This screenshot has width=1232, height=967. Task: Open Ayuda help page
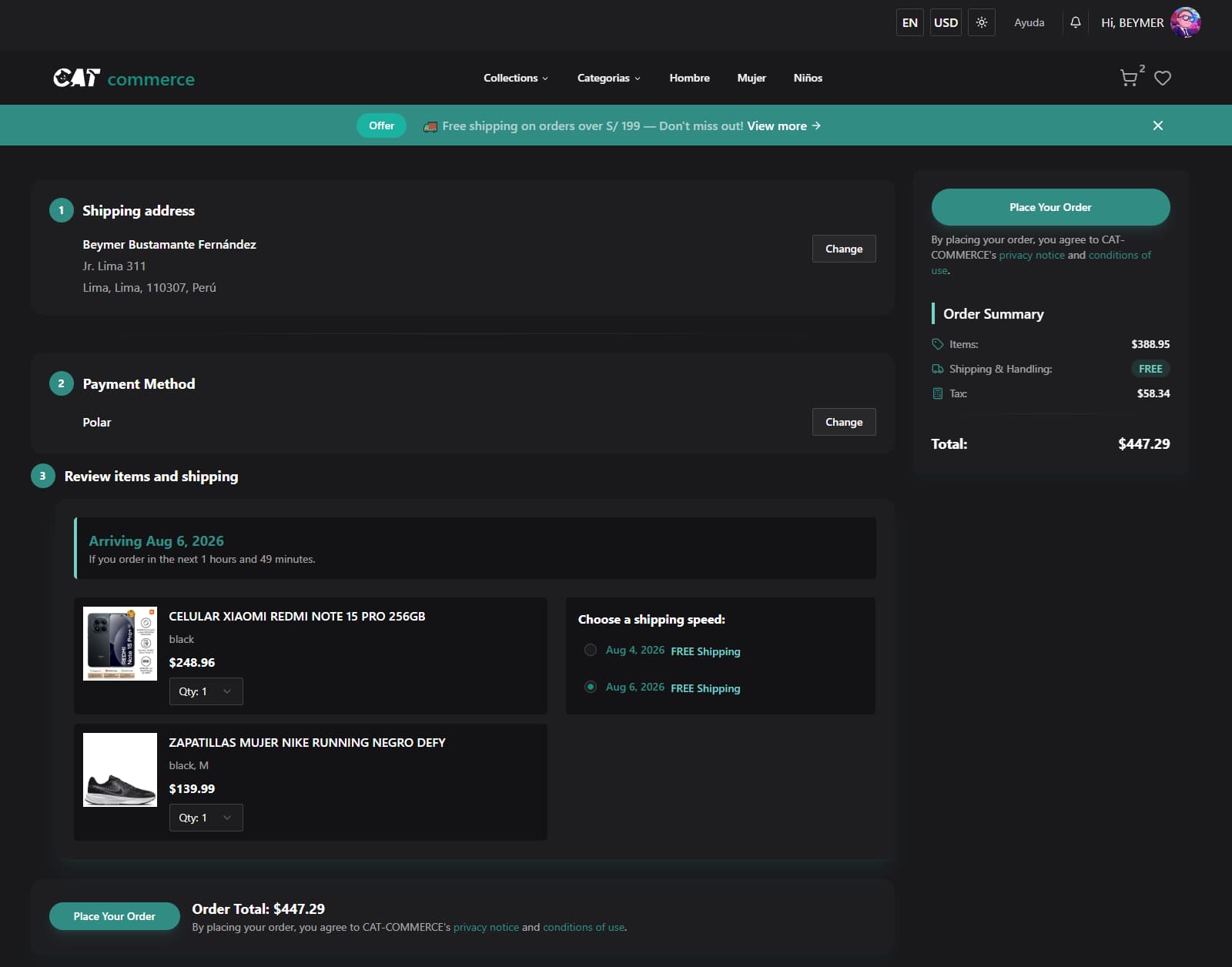tap(1029, 22)
